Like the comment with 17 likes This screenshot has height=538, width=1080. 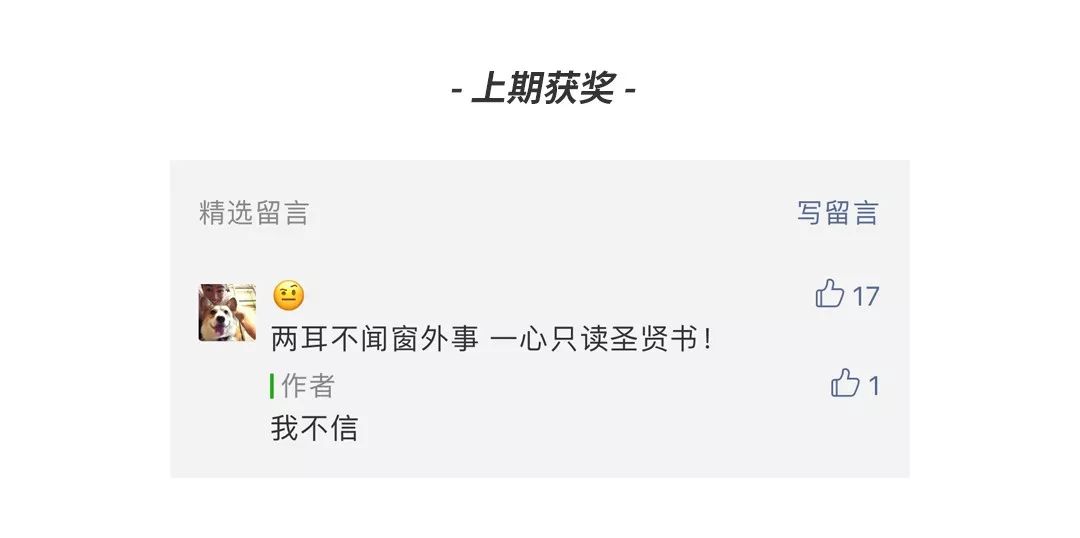(x=830, y=294)
